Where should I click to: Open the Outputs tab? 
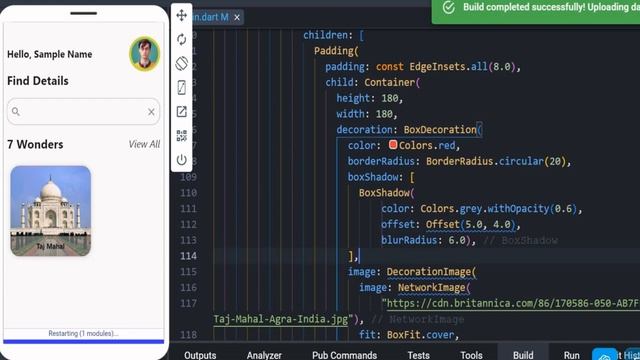point(200,355)
